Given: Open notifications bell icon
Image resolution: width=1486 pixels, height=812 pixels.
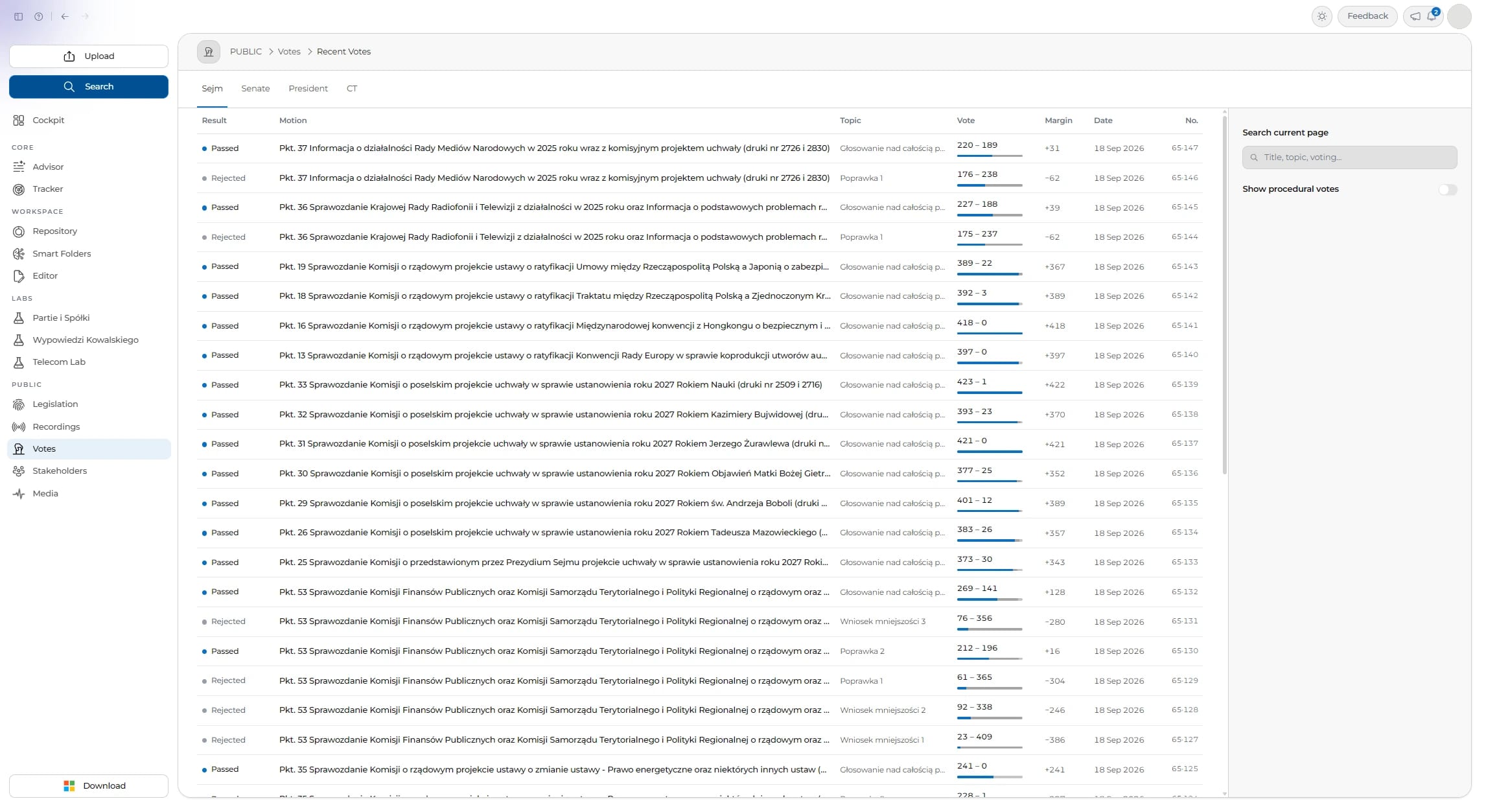Looking at the screenshot, I should [1432, 16].
